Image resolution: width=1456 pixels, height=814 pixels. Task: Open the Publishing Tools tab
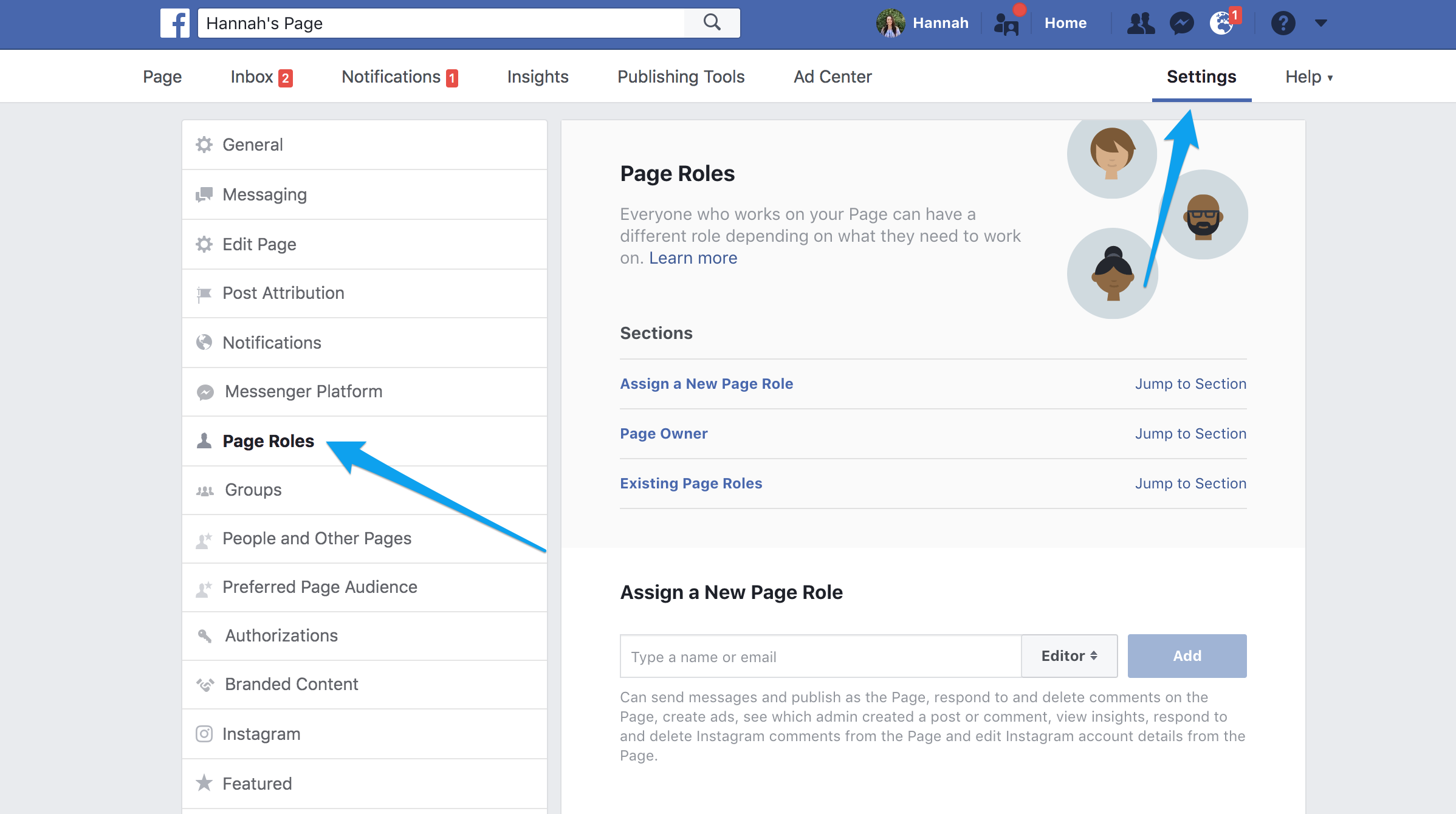[x=681, y=77]
